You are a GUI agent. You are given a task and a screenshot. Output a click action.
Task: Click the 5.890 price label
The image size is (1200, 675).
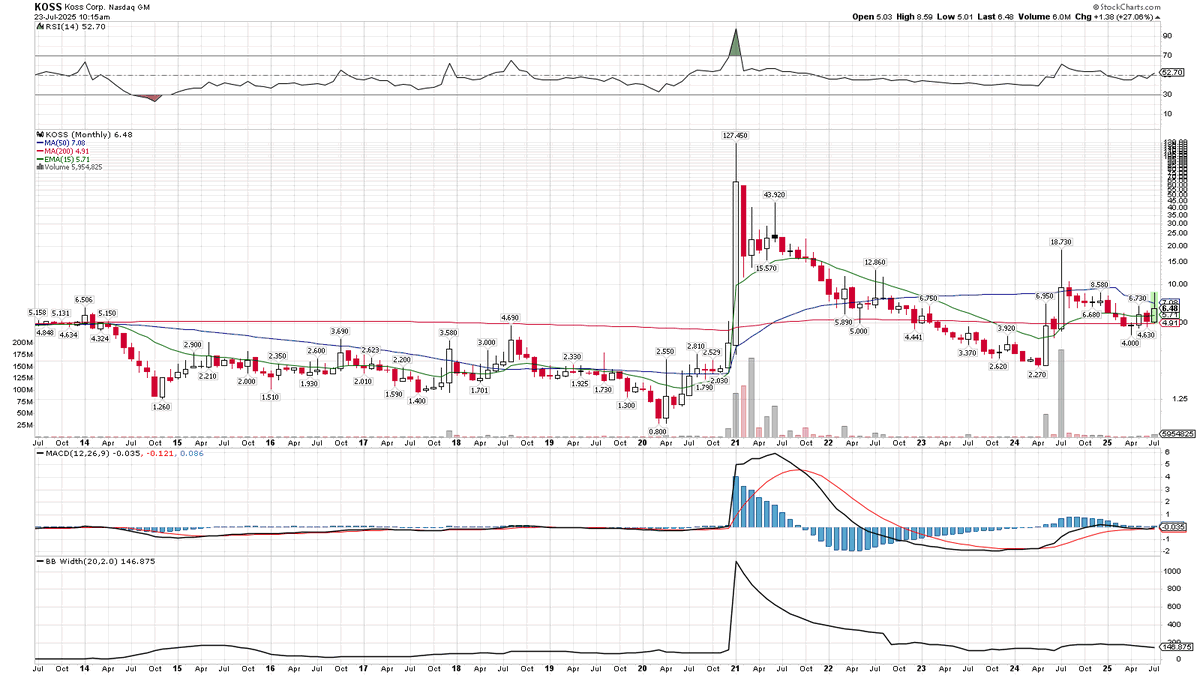click(x=843, y=322)
